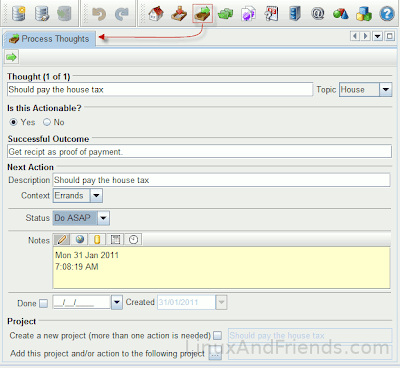This screenshot has width=400, height=368.
Task: Open the Status Do ASAP dropdown
Action: pos(103,218)
